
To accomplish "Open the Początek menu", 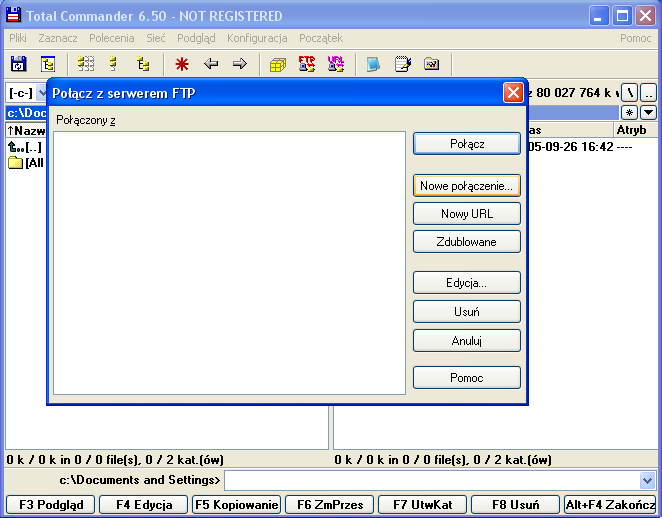I will (x=321, y=38).
